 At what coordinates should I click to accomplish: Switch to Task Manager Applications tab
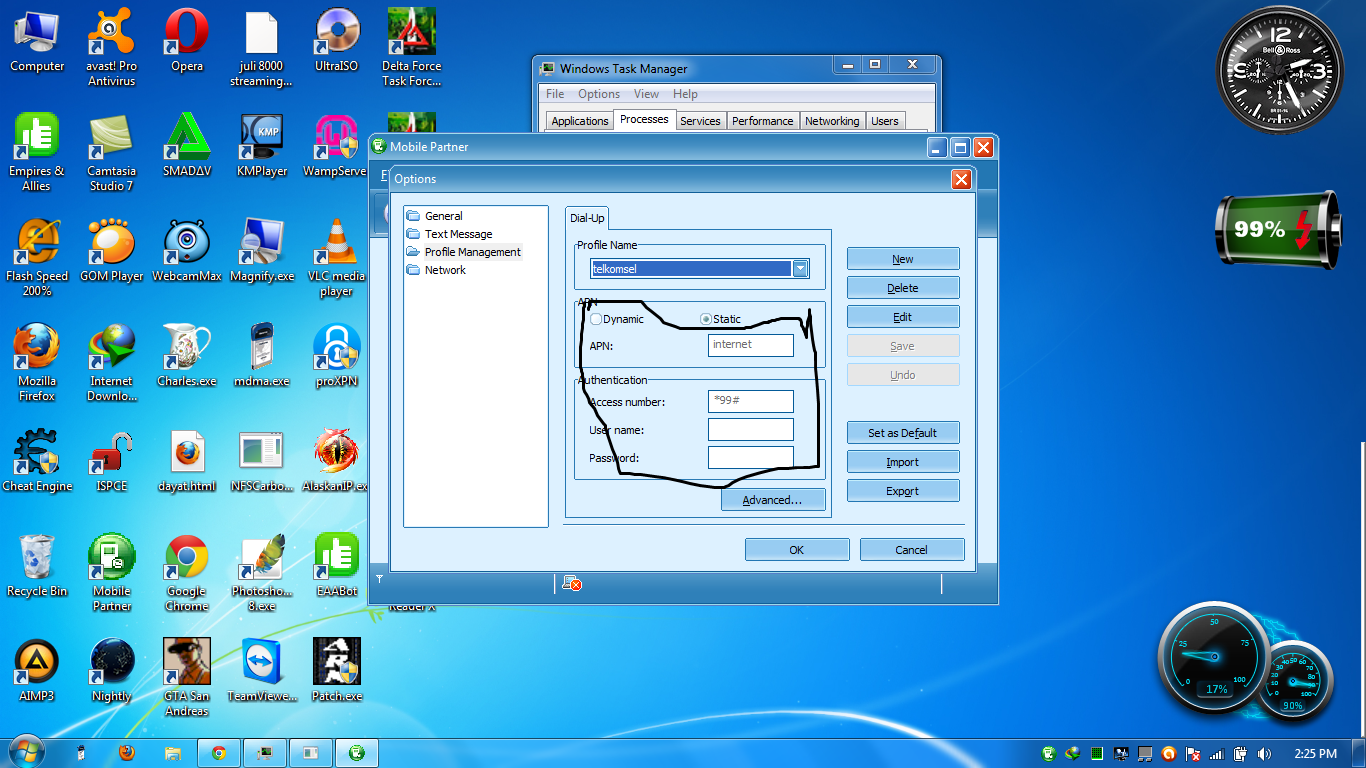[580, 121]
